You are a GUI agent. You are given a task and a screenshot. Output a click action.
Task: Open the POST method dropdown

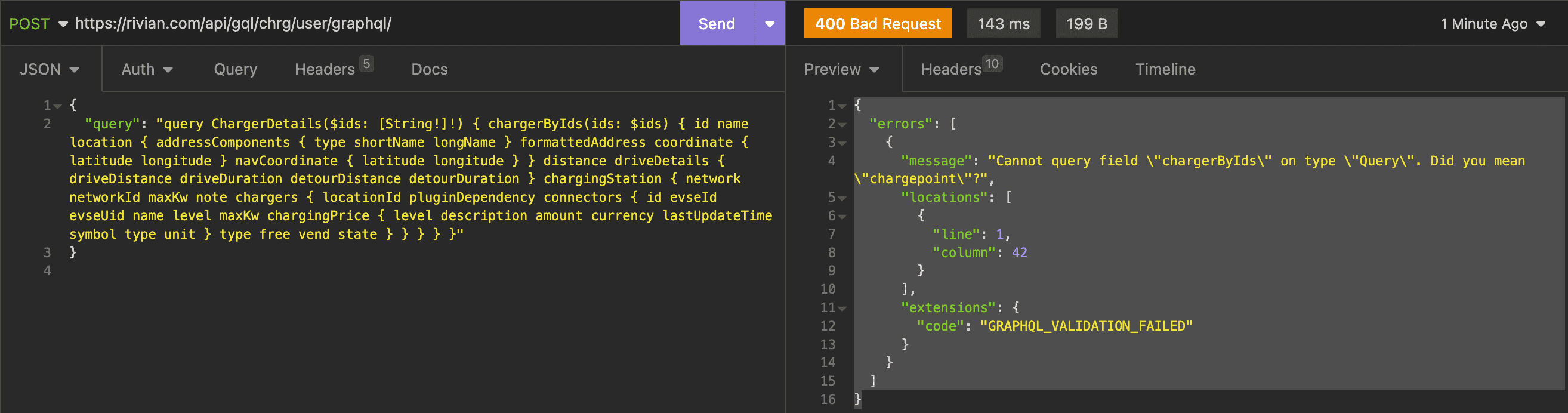pyautogui.click(x=38, y=24)
